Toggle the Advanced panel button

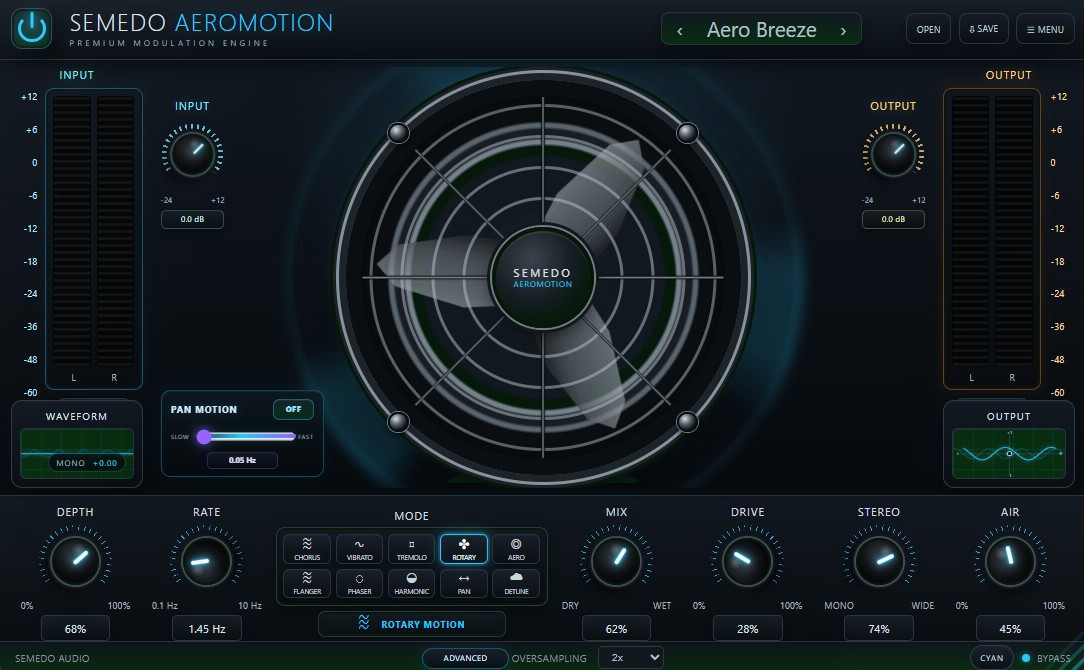coord(465,658)
